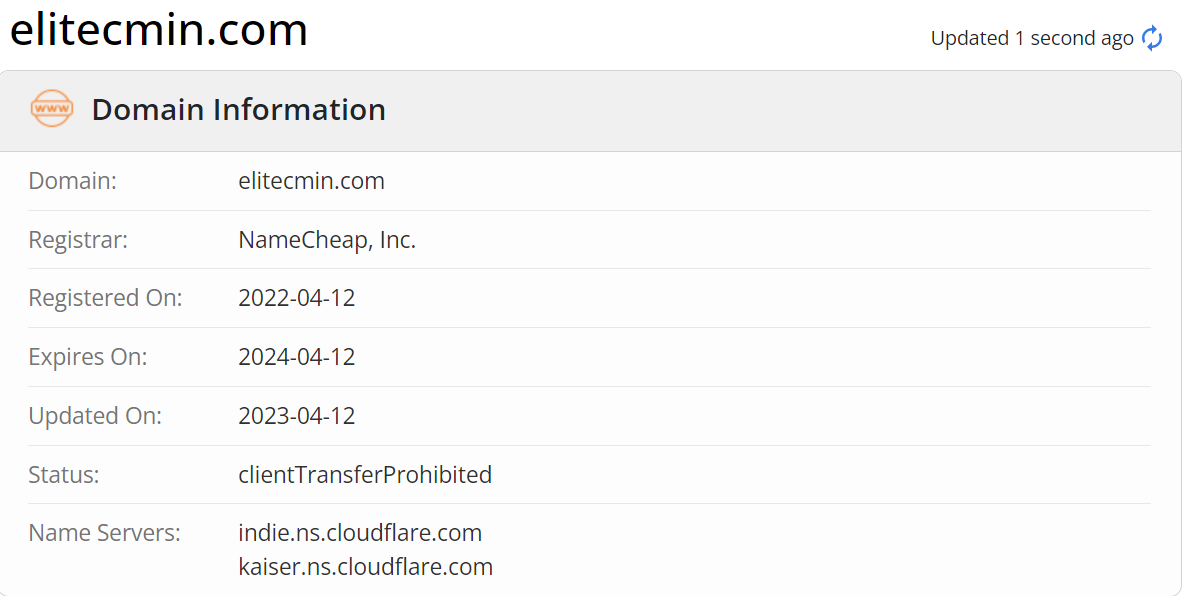Click the Expires On date 2024-04-12

click(x=297, y=357)
